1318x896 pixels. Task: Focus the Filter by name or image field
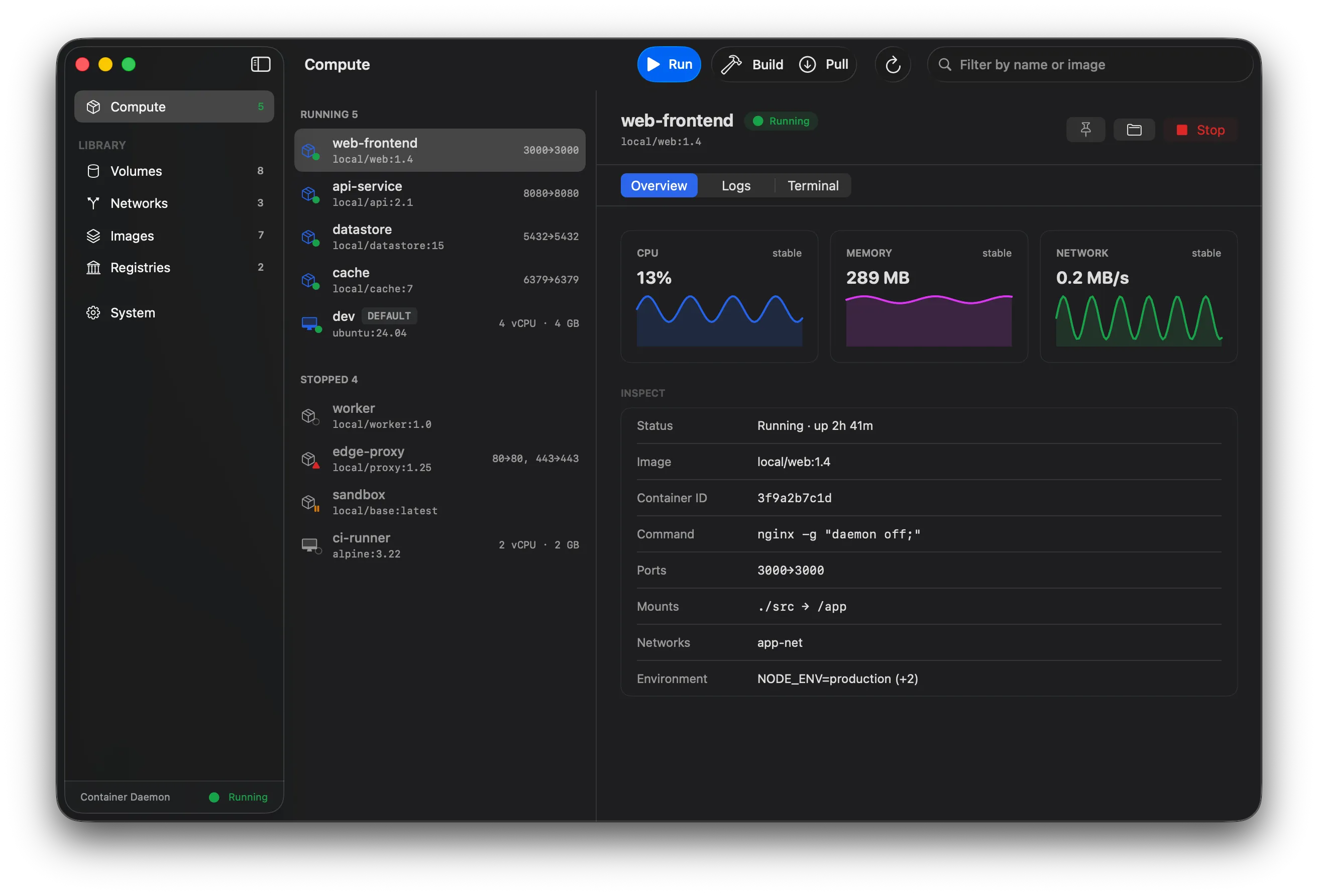(1089, 65)
